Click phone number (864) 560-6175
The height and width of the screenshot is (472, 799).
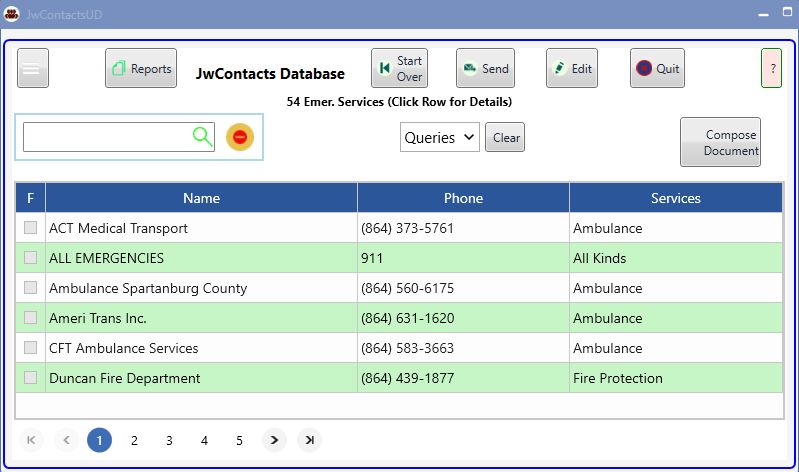(407, 288)
